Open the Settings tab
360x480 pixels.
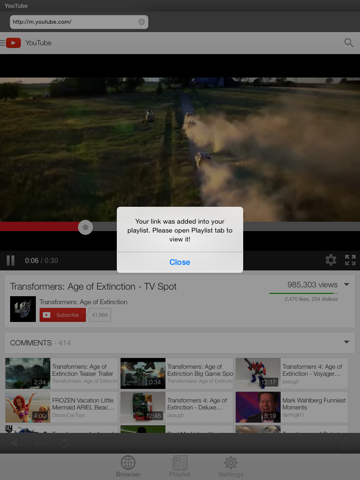pyautogui.click(x=231, y=466)
